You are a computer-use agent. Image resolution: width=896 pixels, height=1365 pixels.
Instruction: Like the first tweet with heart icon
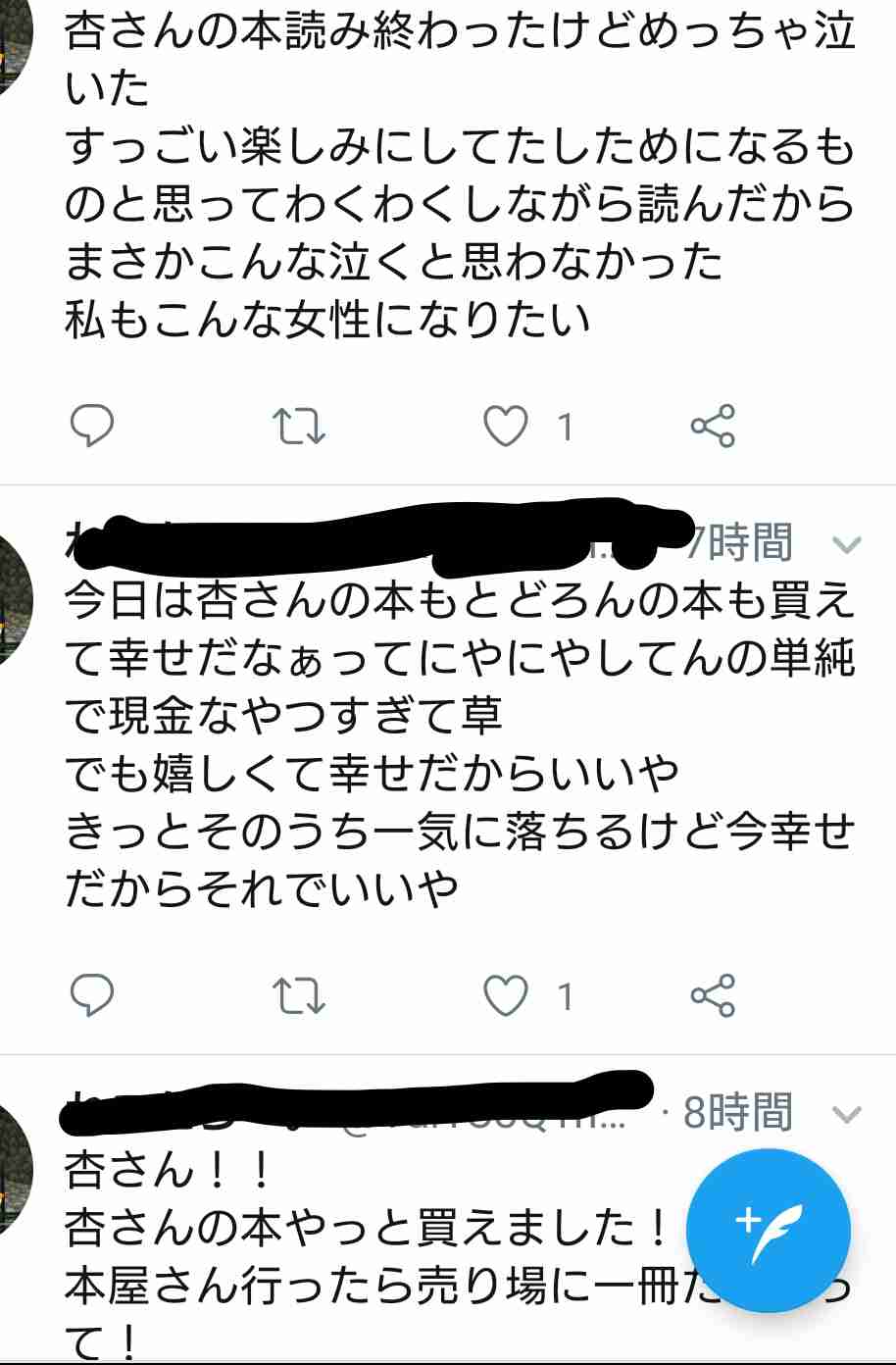[x=506, y=427]
